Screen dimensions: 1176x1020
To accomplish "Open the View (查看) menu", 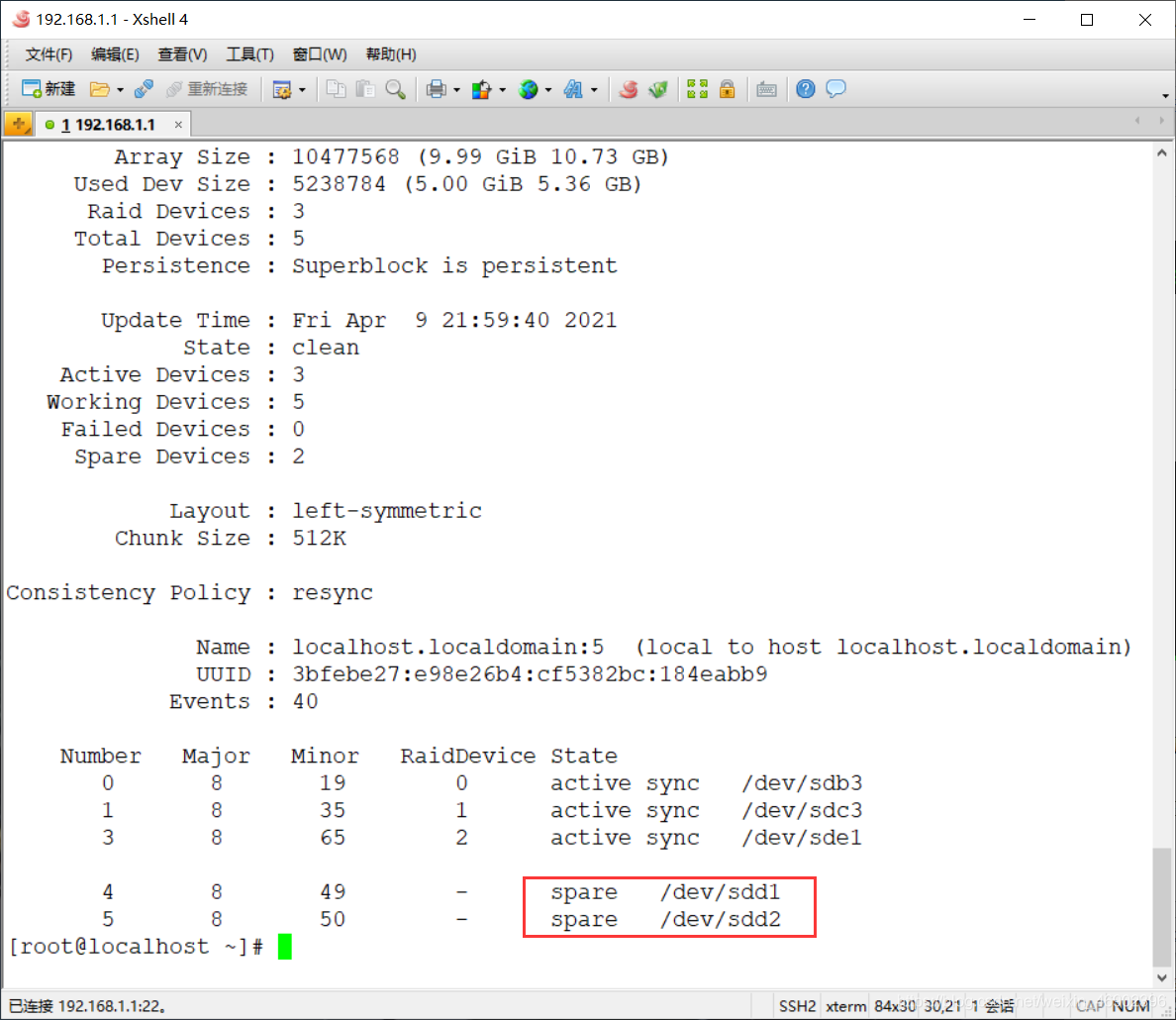I will 182,54.
